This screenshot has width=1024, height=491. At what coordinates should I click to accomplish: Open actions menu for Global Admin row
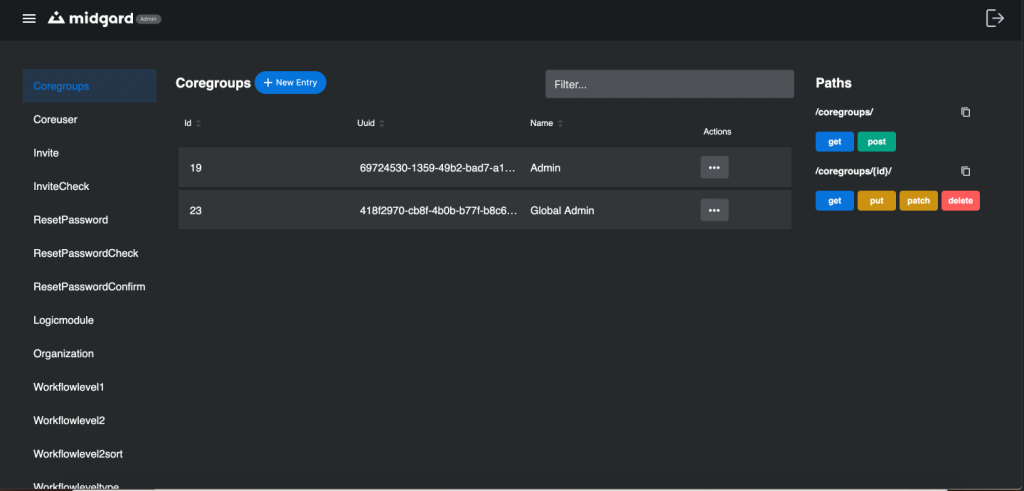pyautogui.click(x=714, y=210)
